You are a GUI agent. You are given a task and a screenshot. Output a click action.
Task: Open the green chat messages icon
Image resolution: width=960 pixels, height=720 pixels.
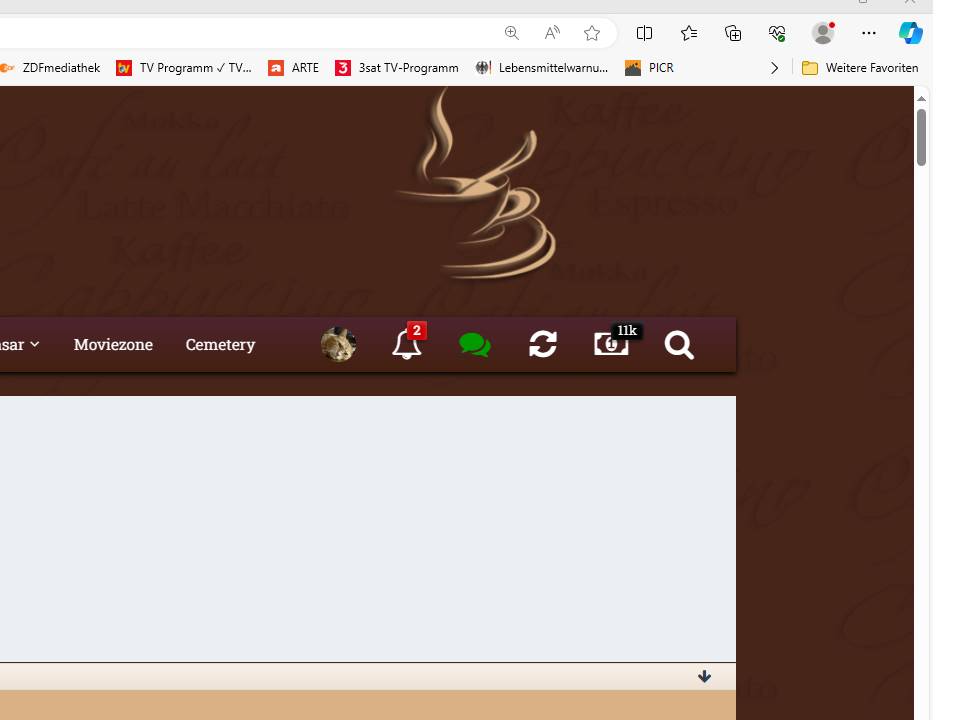click(475, 345)
